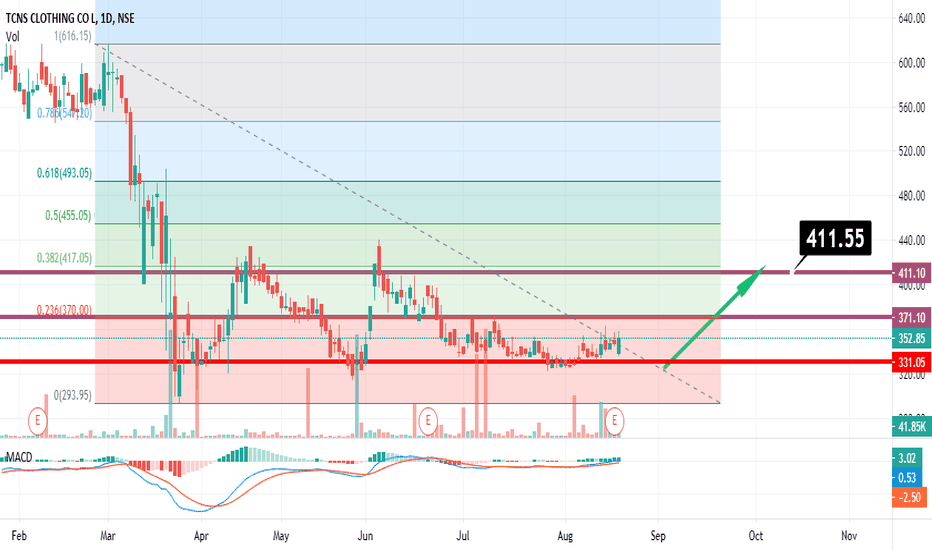Click the 0.236(370.00) Fibonacci label
Viewport: 932px width, 550px height.
coord(64,310)
